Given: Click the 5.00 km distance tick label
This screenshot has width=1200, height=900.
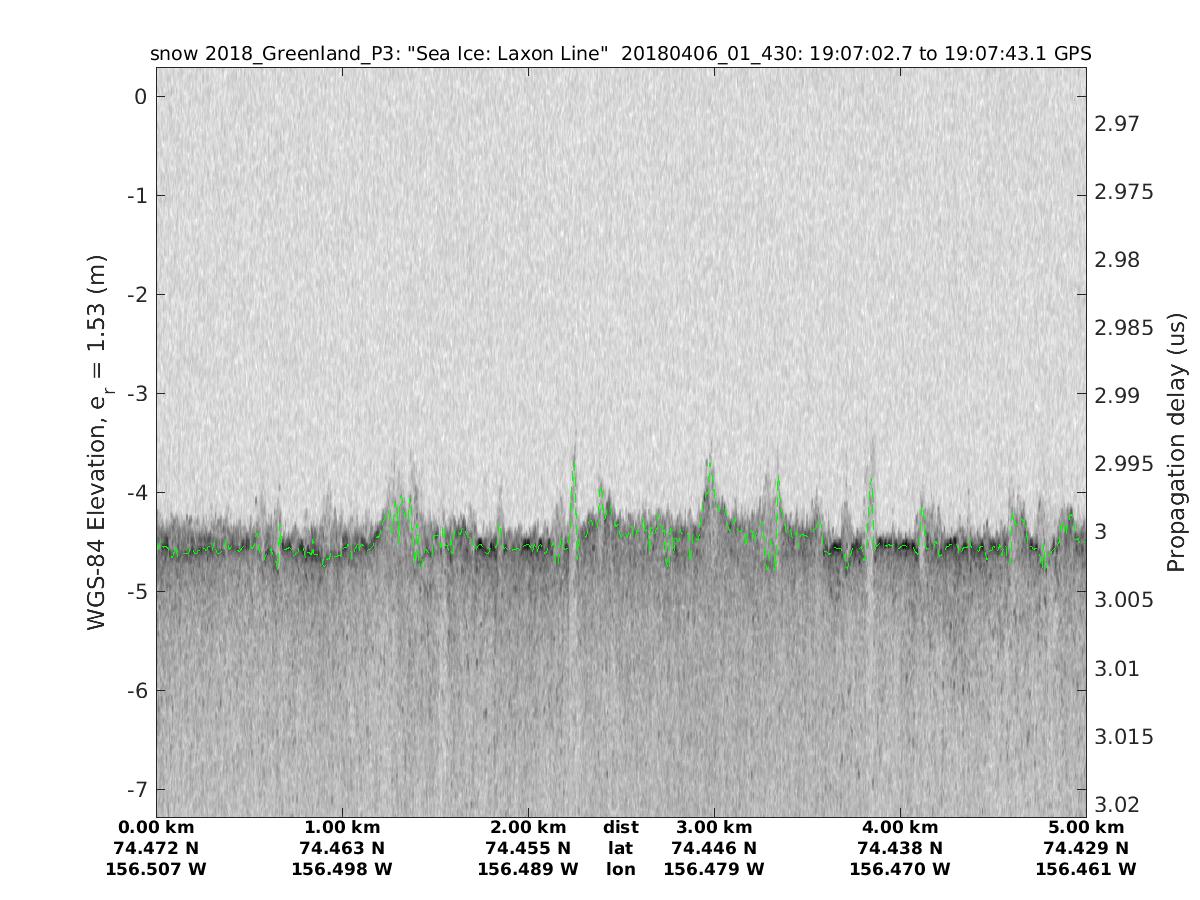Looking at the screenshot, I should coord(1086,827).
